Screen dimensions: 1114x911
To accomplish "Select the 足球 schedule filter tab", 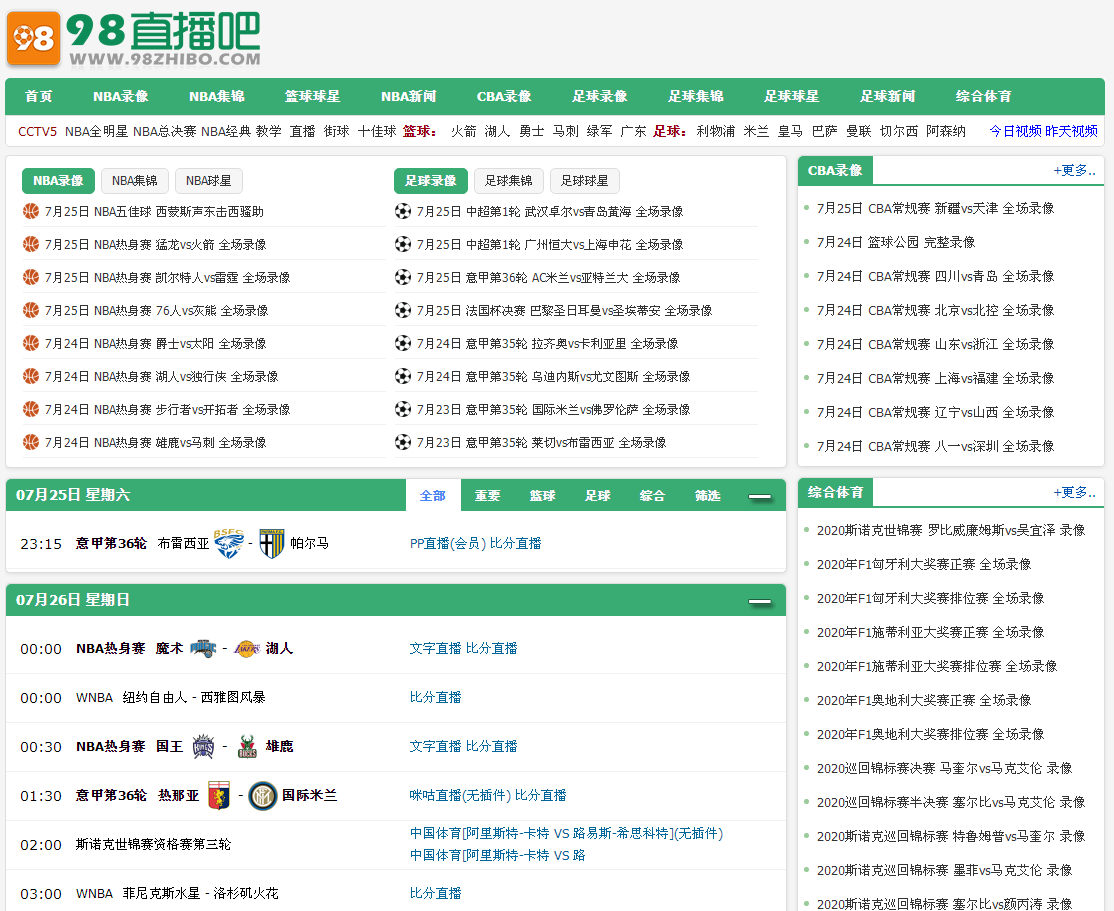I will 597,495.
